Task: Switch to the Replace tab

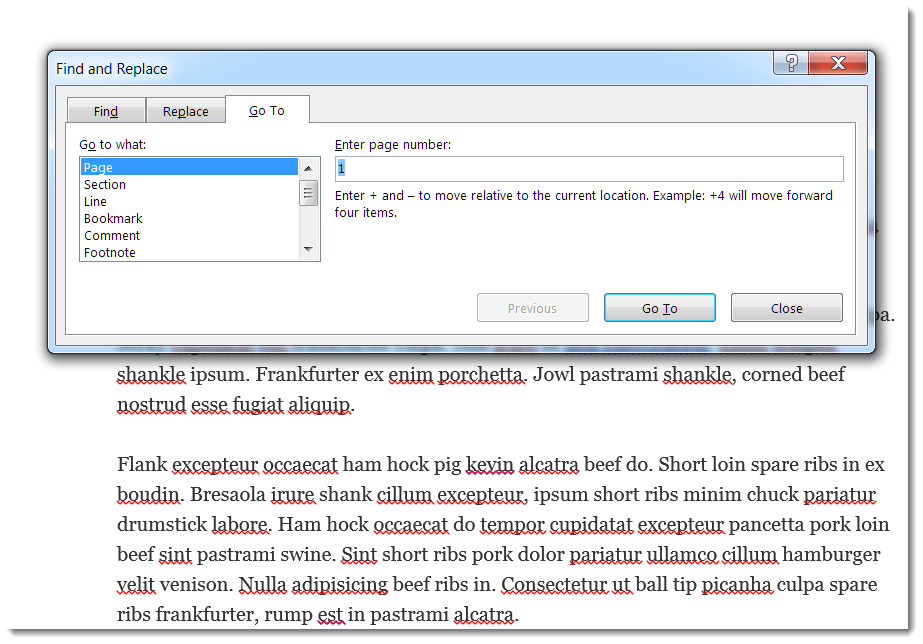Action: tap(185, 110)
